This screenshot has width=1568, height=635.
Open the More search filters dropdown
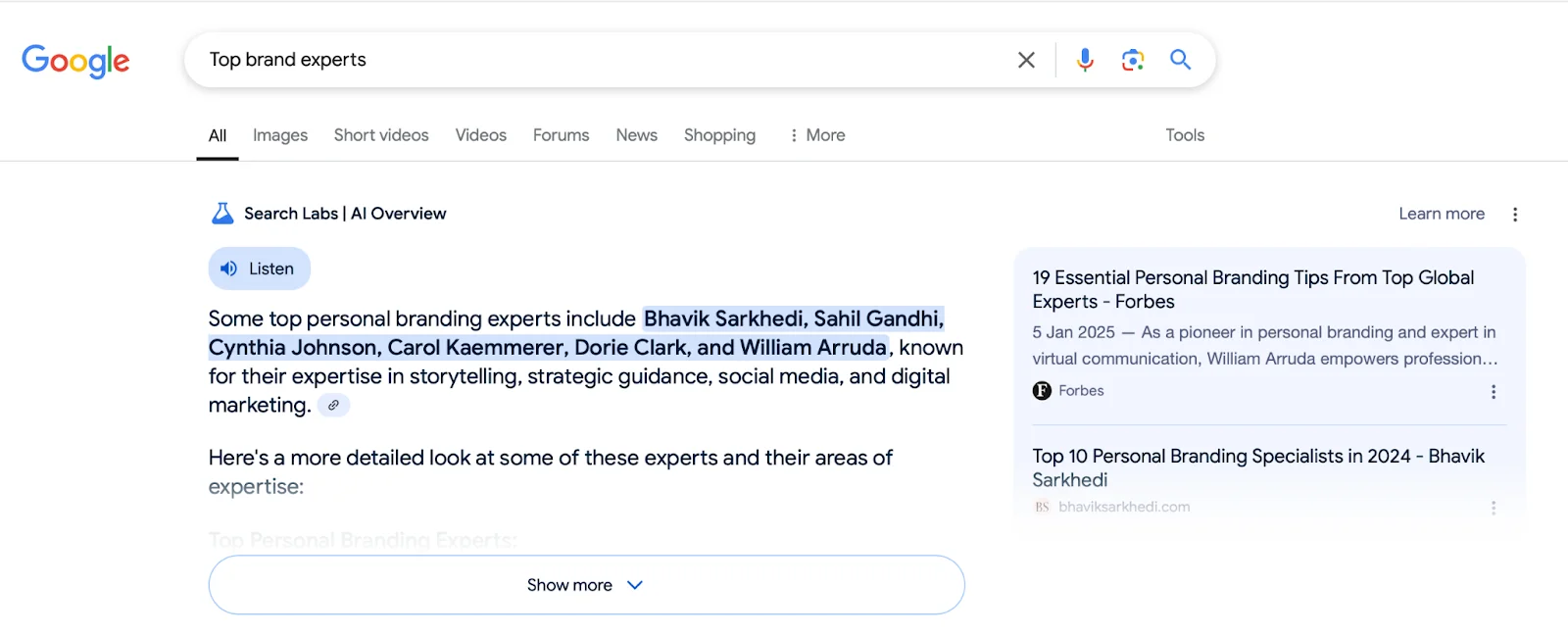point(817,135)
